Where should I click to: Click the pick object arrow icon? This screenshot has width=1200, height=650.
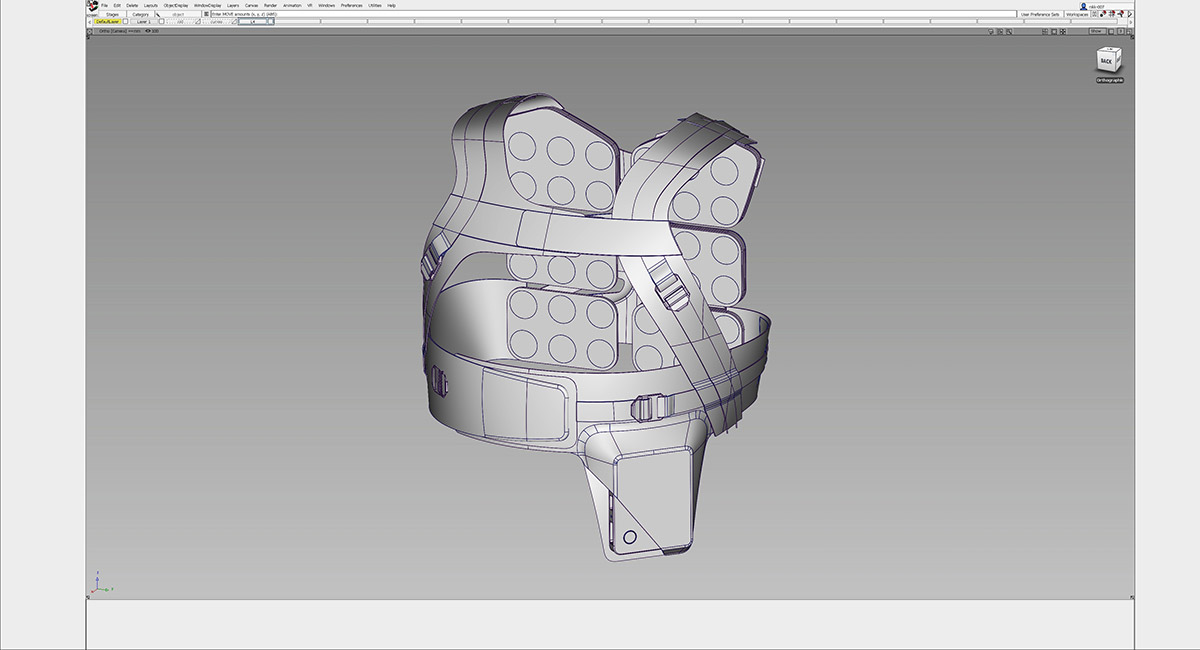tap(157, 14)
